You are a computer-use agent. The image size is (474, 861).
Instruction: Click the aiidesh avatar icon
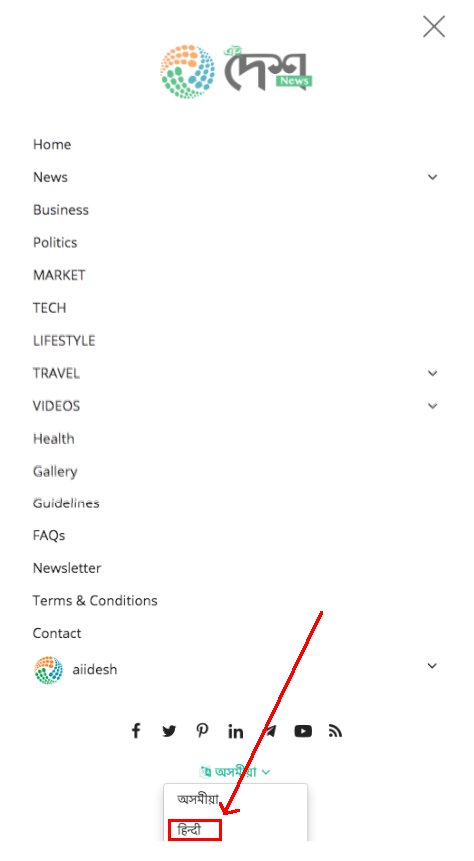coord(48,670)
